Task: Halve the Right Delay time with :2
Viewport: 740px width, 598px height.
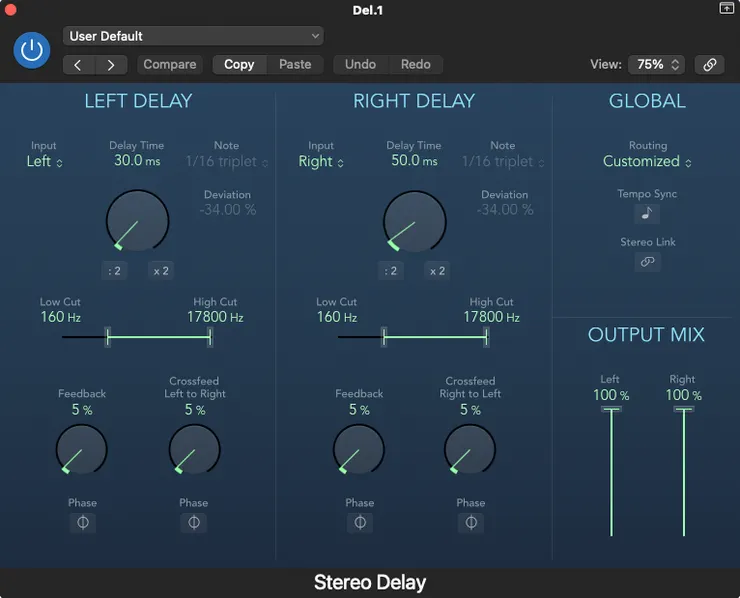Action: [x=391, y=271]
